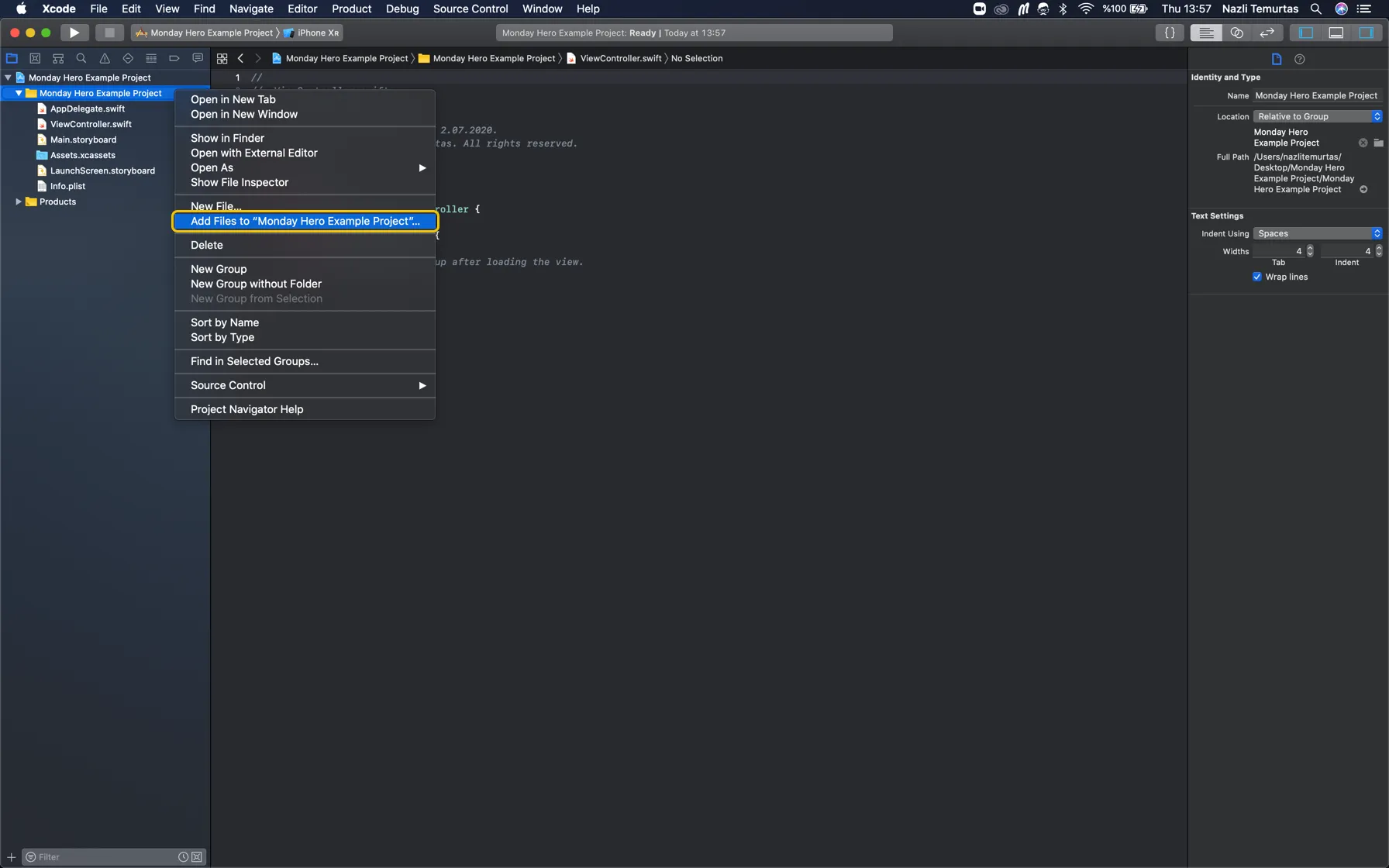Toggle the Navigator panel
This screenshot has height=868, width=1389.
click(1306, 33)
